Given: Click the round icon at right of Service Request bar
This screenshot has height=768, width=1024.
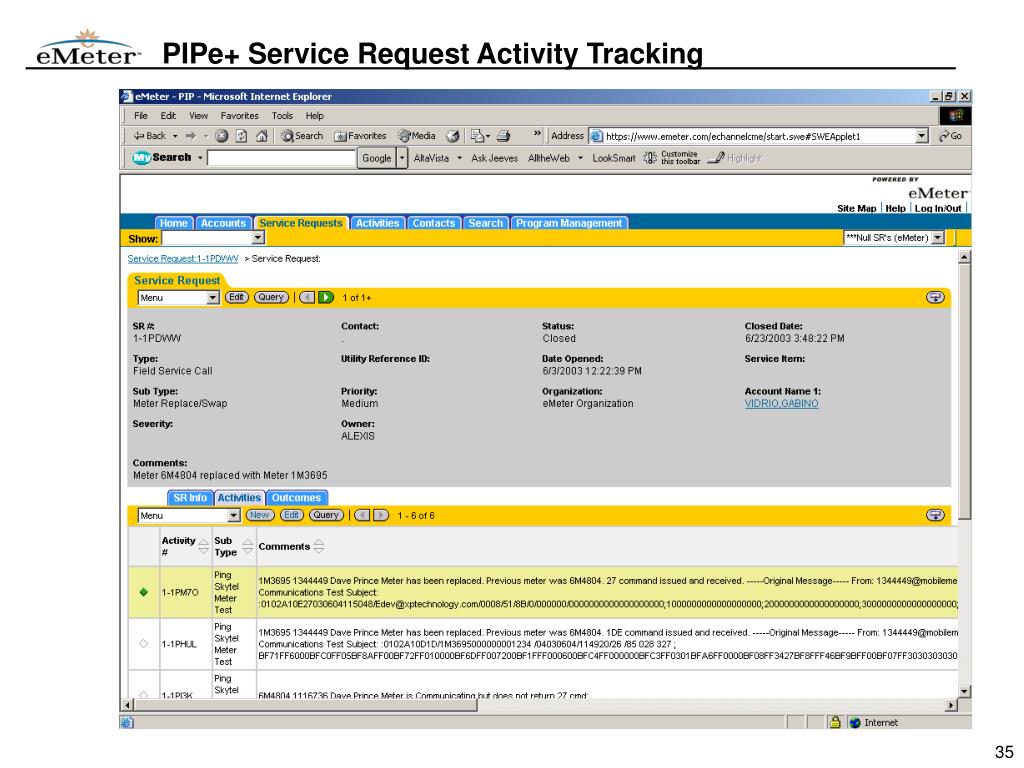Looking at the screenshot, I should point(935,298).
